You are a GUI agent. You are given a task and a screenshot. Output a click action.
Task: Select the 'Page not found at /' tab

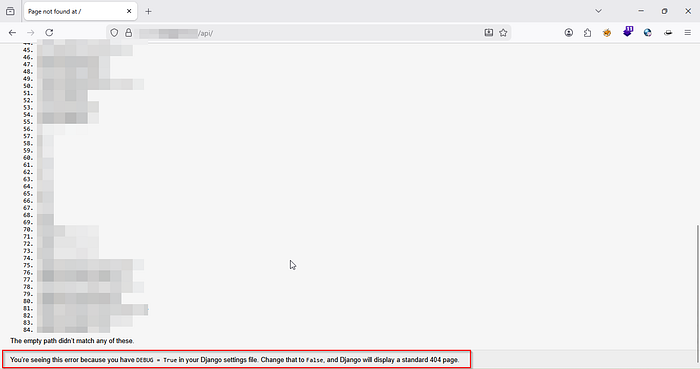80,11
